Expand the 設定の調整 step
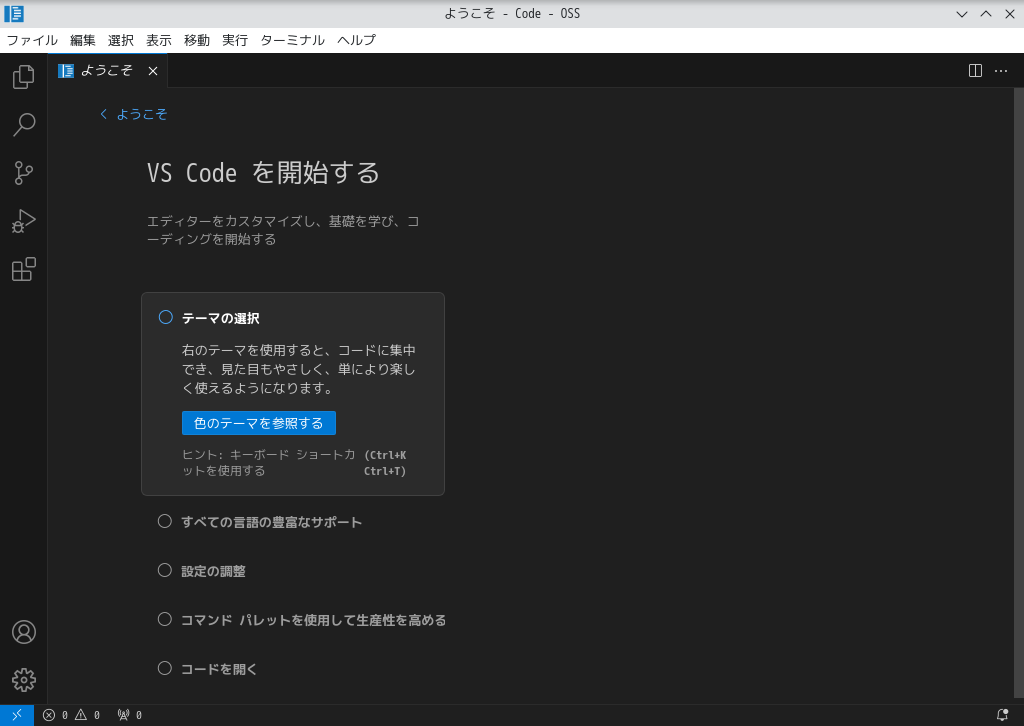The height and width of the screenshot is (726, 1024). [213, 571]
